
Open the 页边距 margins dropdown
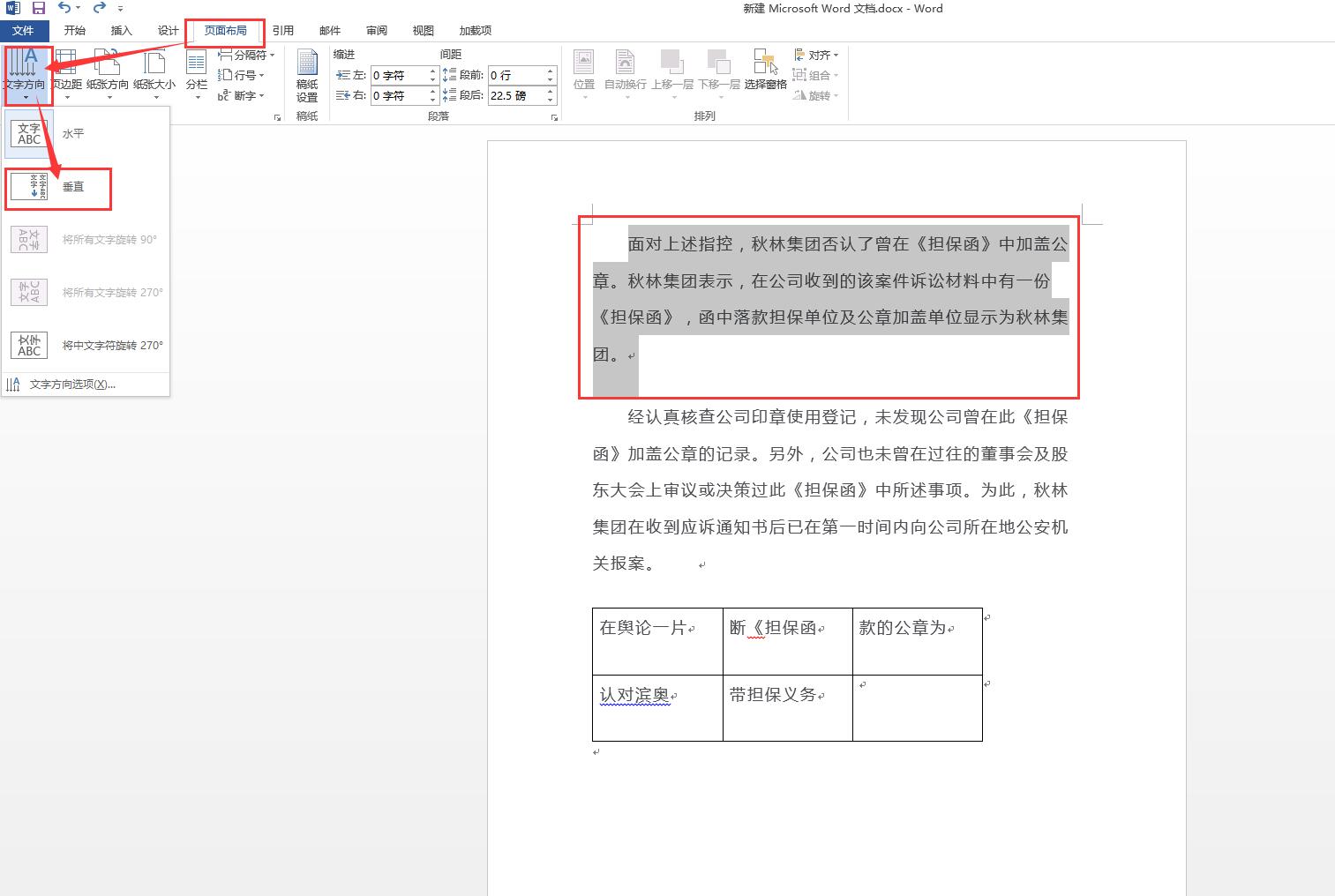(x=67, y=74)
